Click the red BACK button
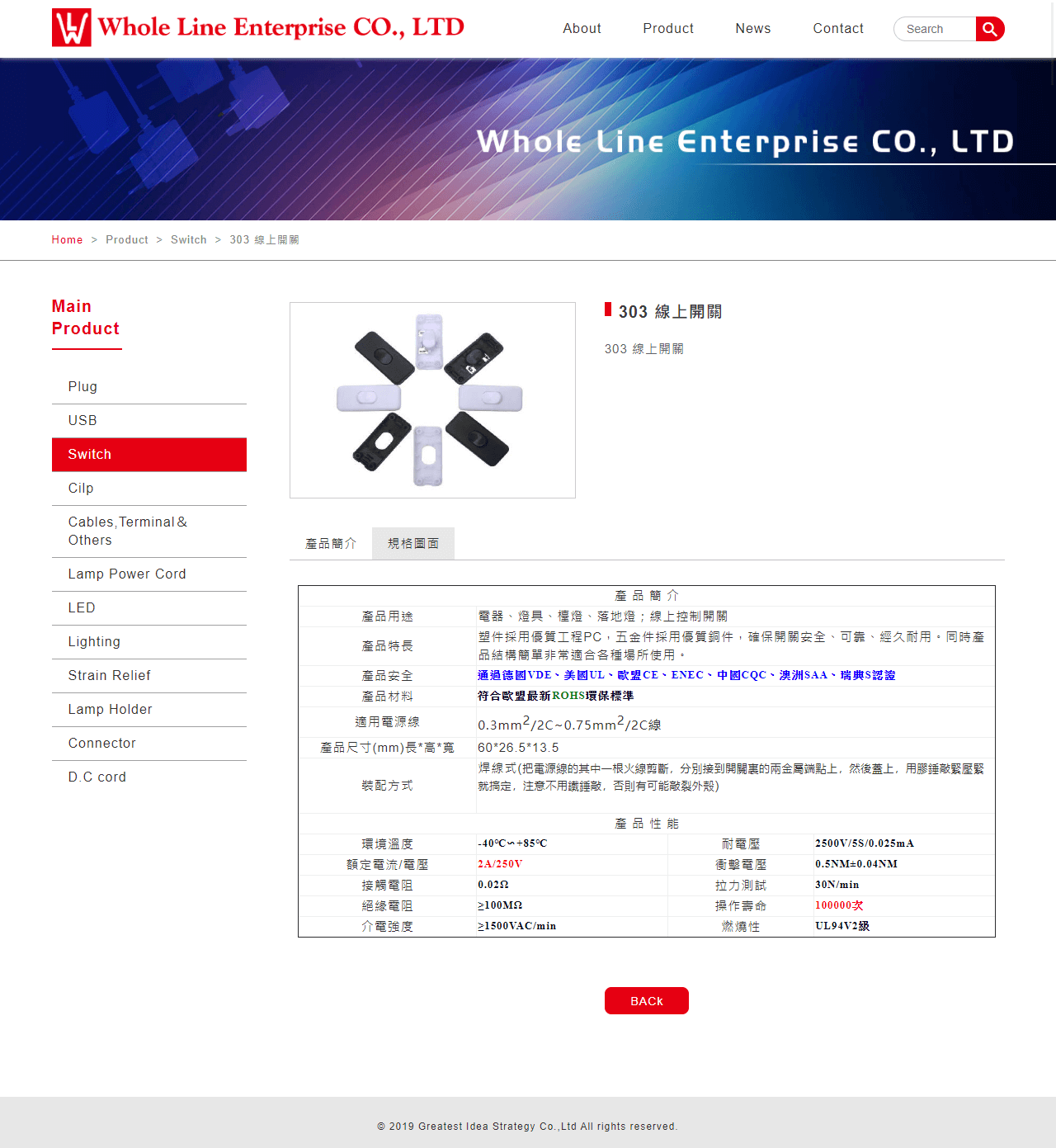 coord(647,1000)
